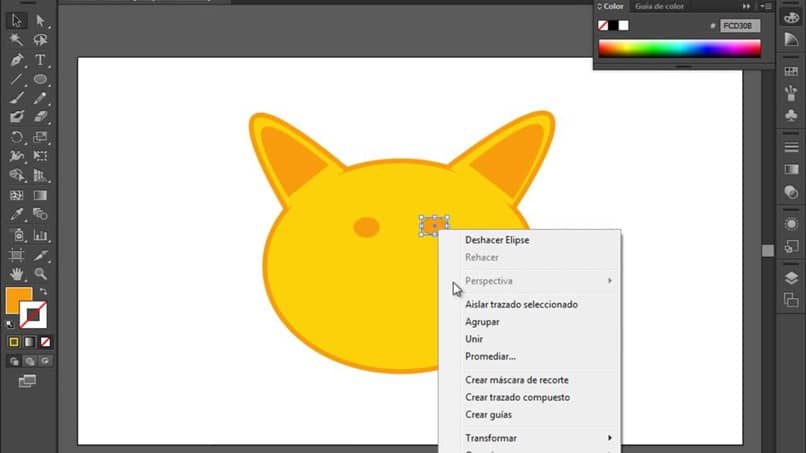
Task: Enable Draw Behind mode
Action: pos(30,361)
